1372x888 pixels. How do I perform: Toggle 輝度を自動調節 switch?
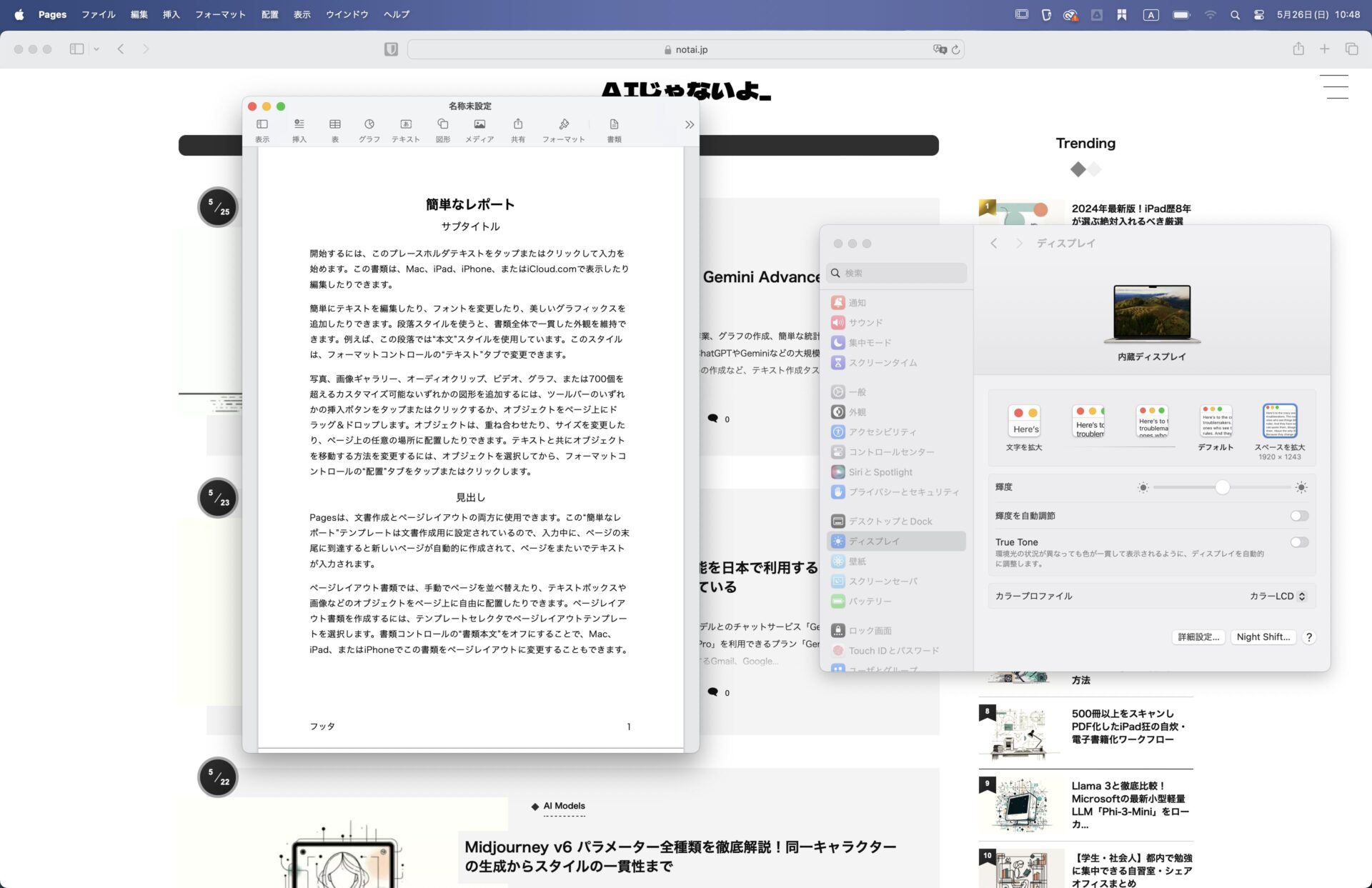pyautogui.click(x=1298, y=516)
